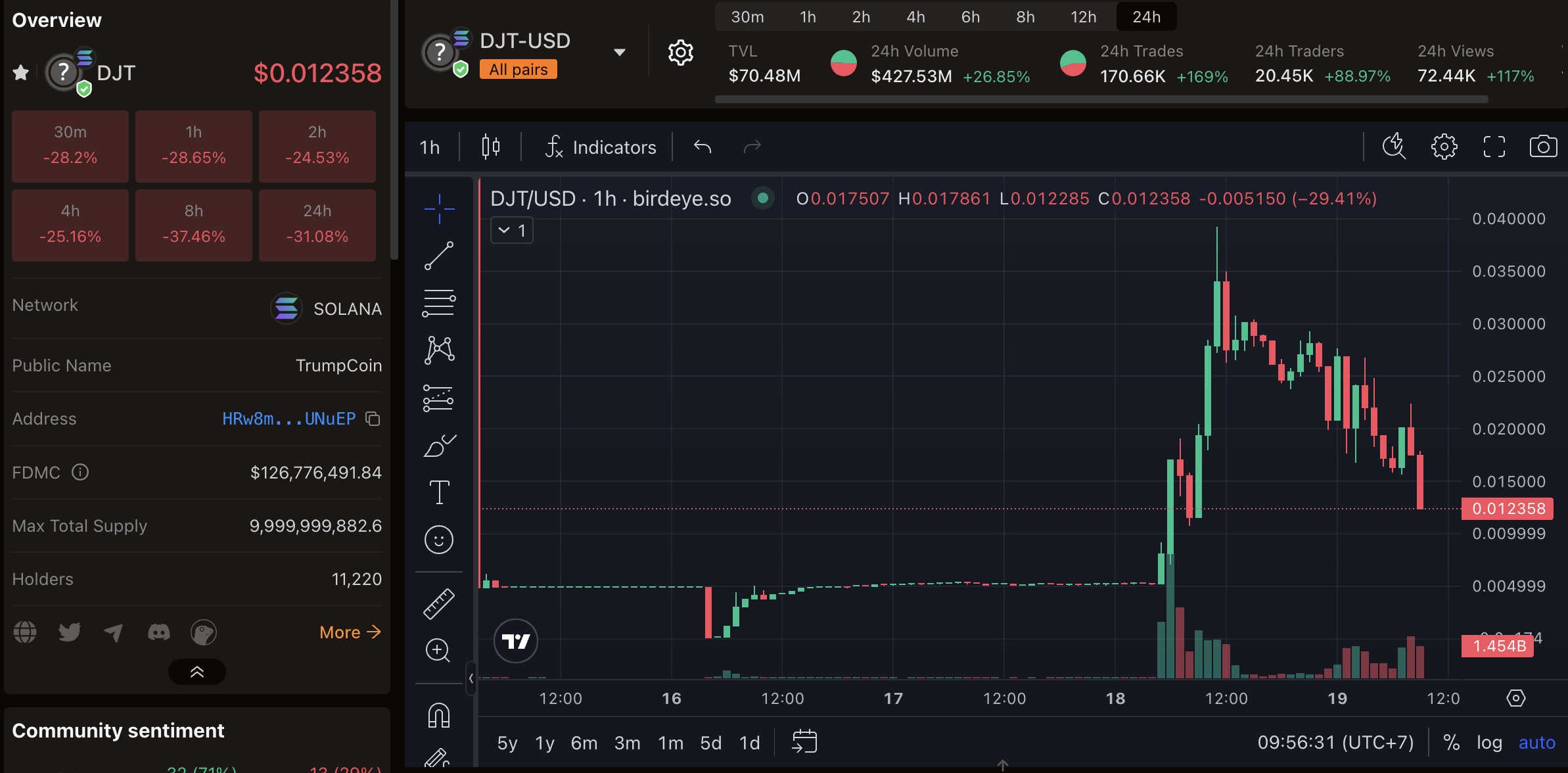Open the 1h chart interval selector
The width and height of the screenshot is (1568, 773).
tap(430, 147)
